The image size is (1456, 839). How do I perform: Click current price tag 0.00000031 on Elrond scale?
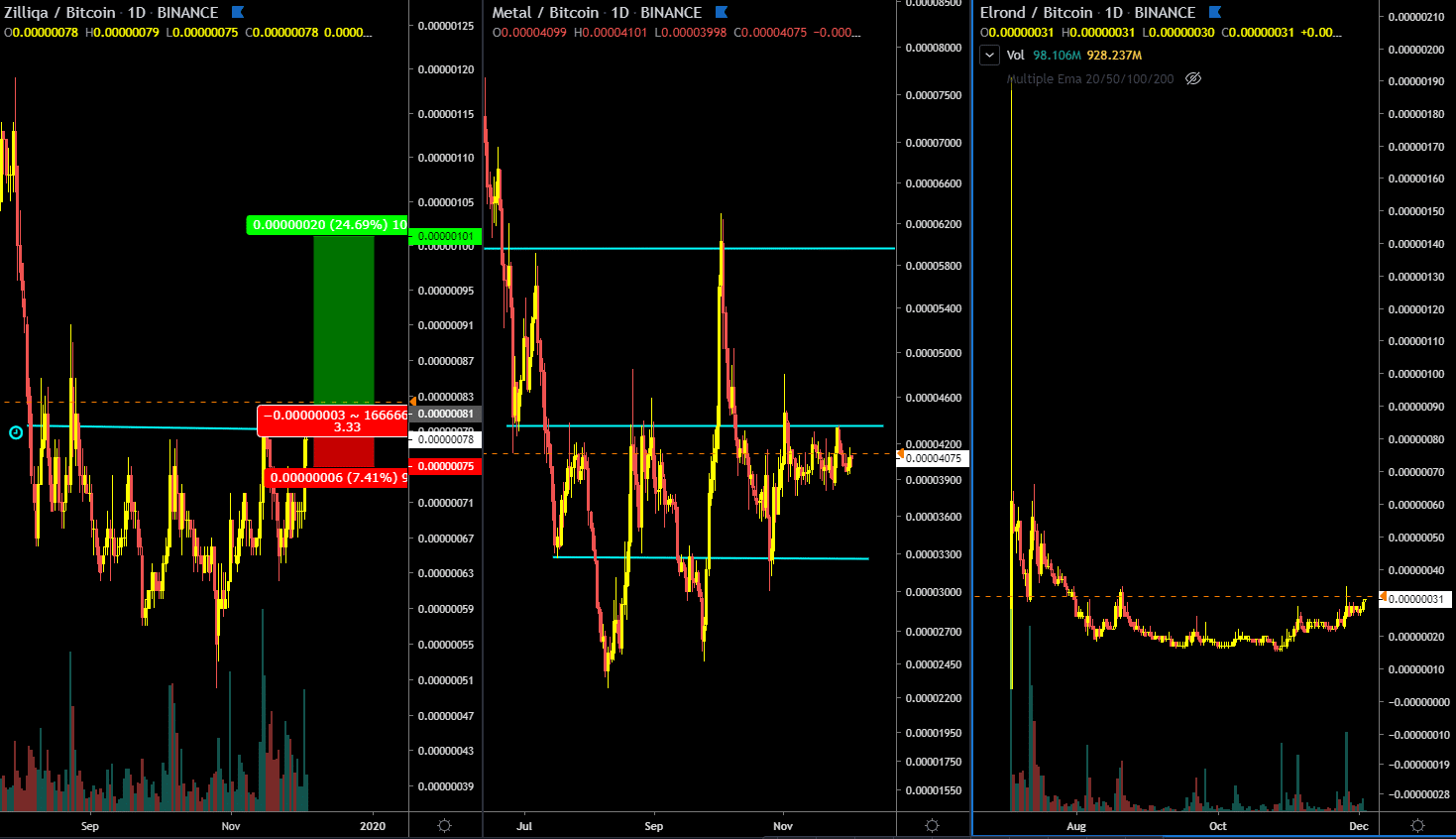pos(1416,599)
